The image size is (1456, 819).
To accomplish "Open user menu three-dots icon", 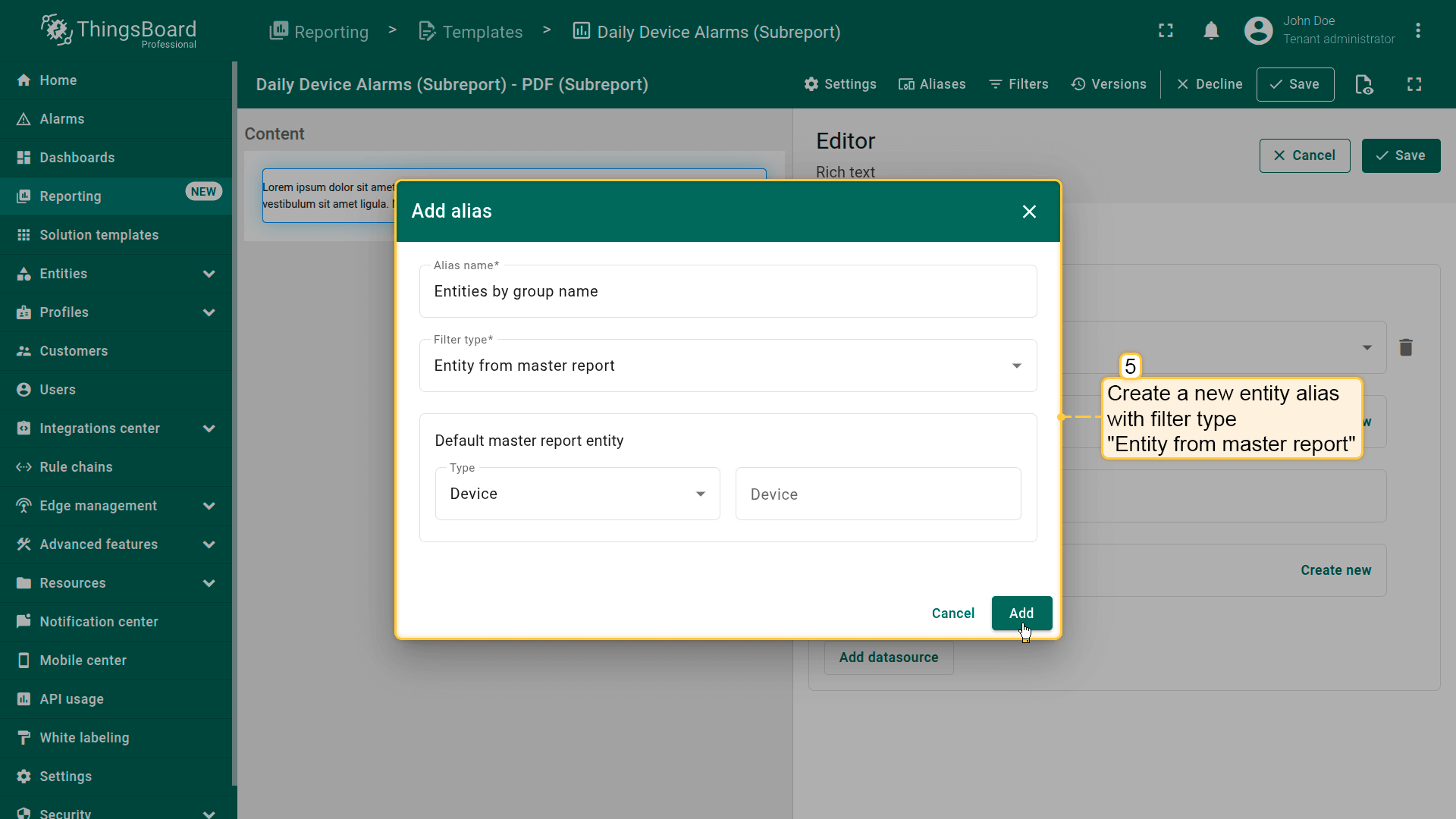I will coord(1417,31).
